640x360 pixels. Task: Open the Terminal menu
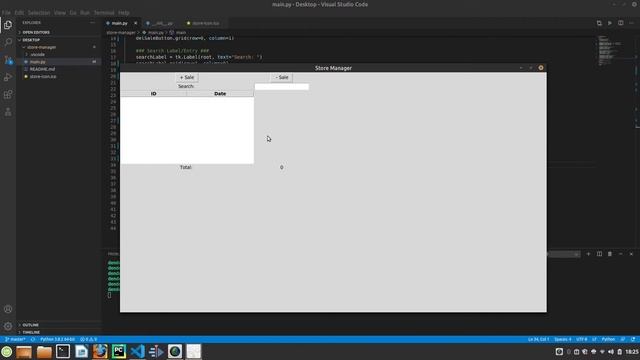[104, 13]
